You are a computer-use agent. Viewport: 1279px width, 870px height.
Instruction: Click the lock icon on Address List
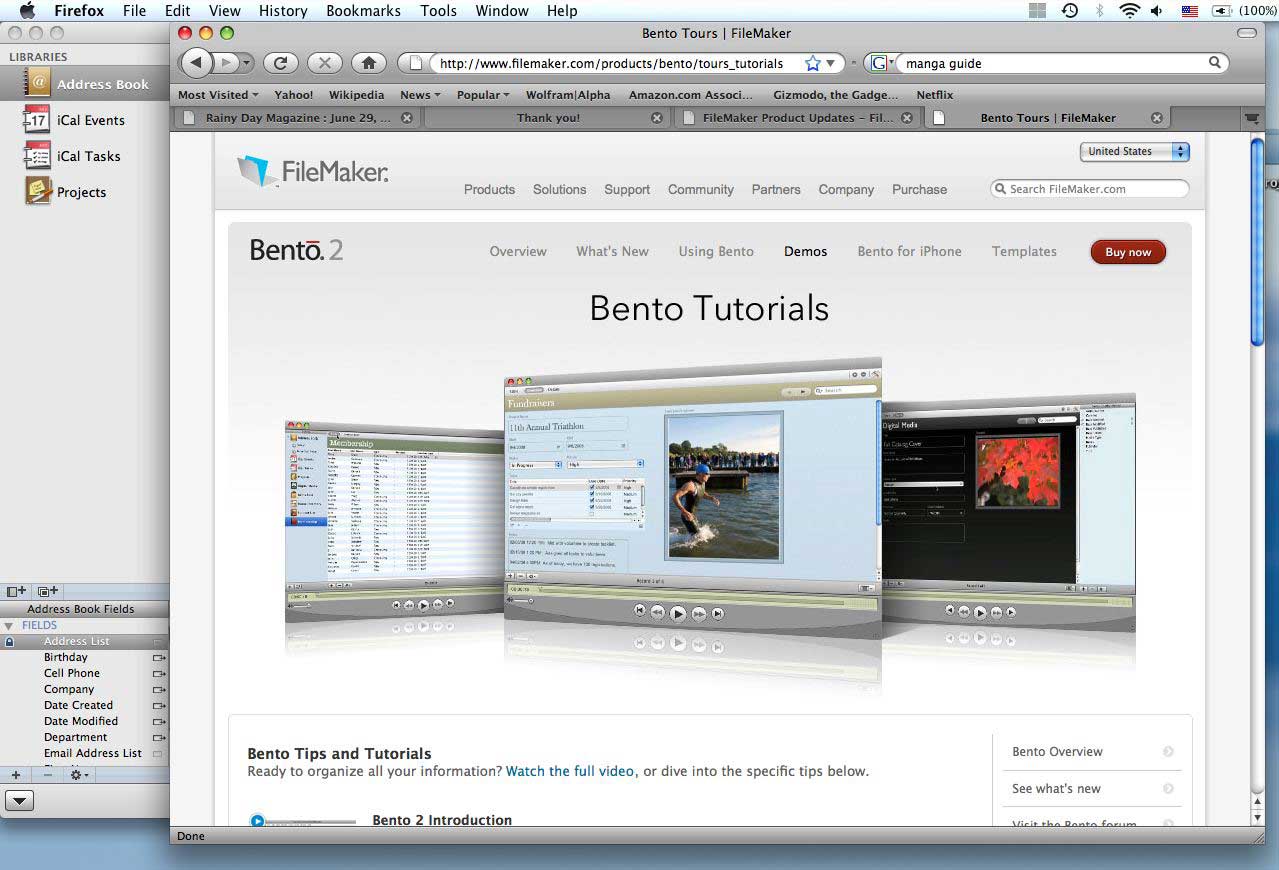(x=9, y=642)
